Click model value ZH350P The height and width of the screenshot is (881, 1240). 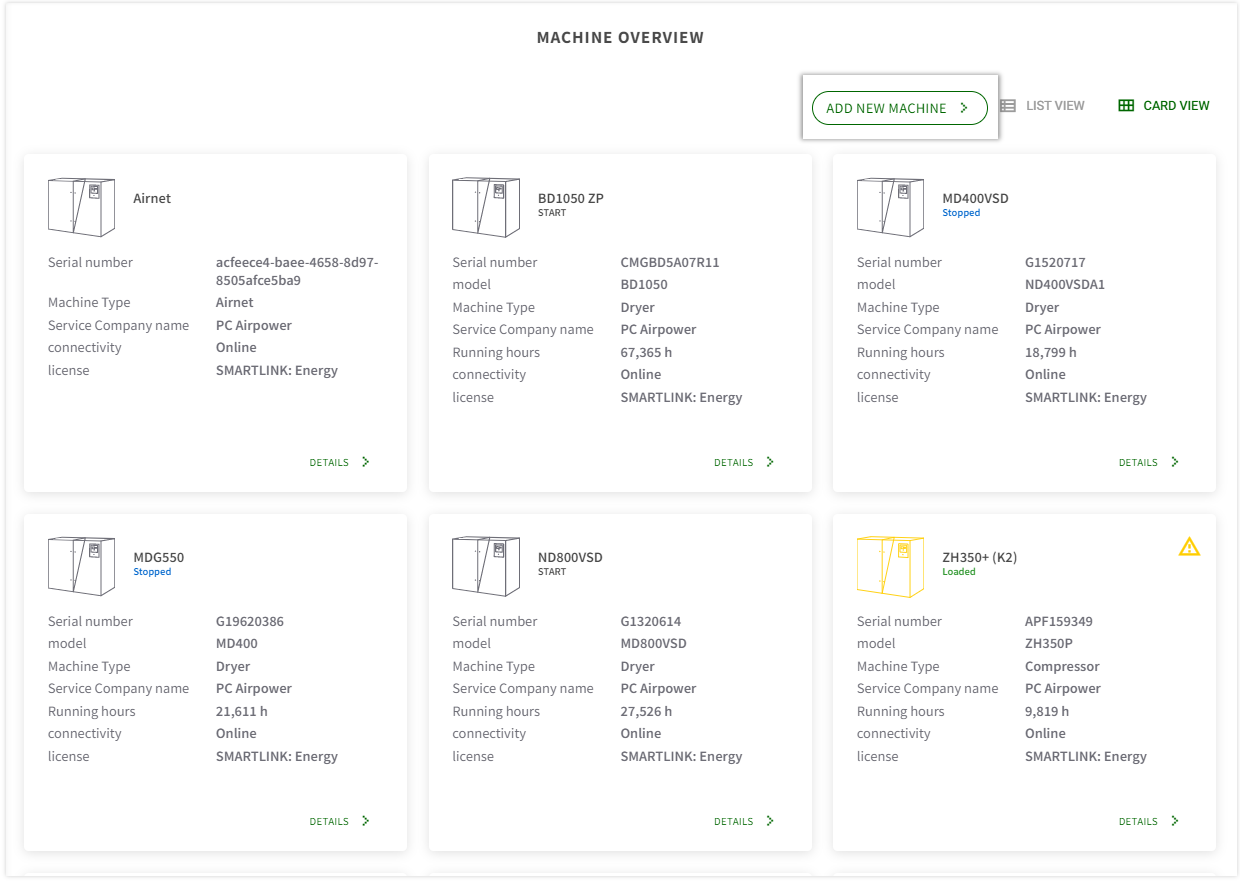coord(1049,643)
